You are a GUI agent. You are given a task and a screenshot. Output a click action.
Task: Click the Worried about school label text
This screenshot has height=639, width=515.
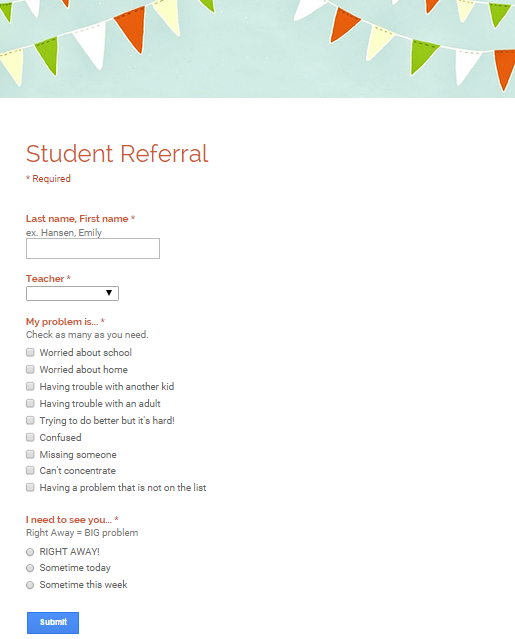tap(86, 353)
